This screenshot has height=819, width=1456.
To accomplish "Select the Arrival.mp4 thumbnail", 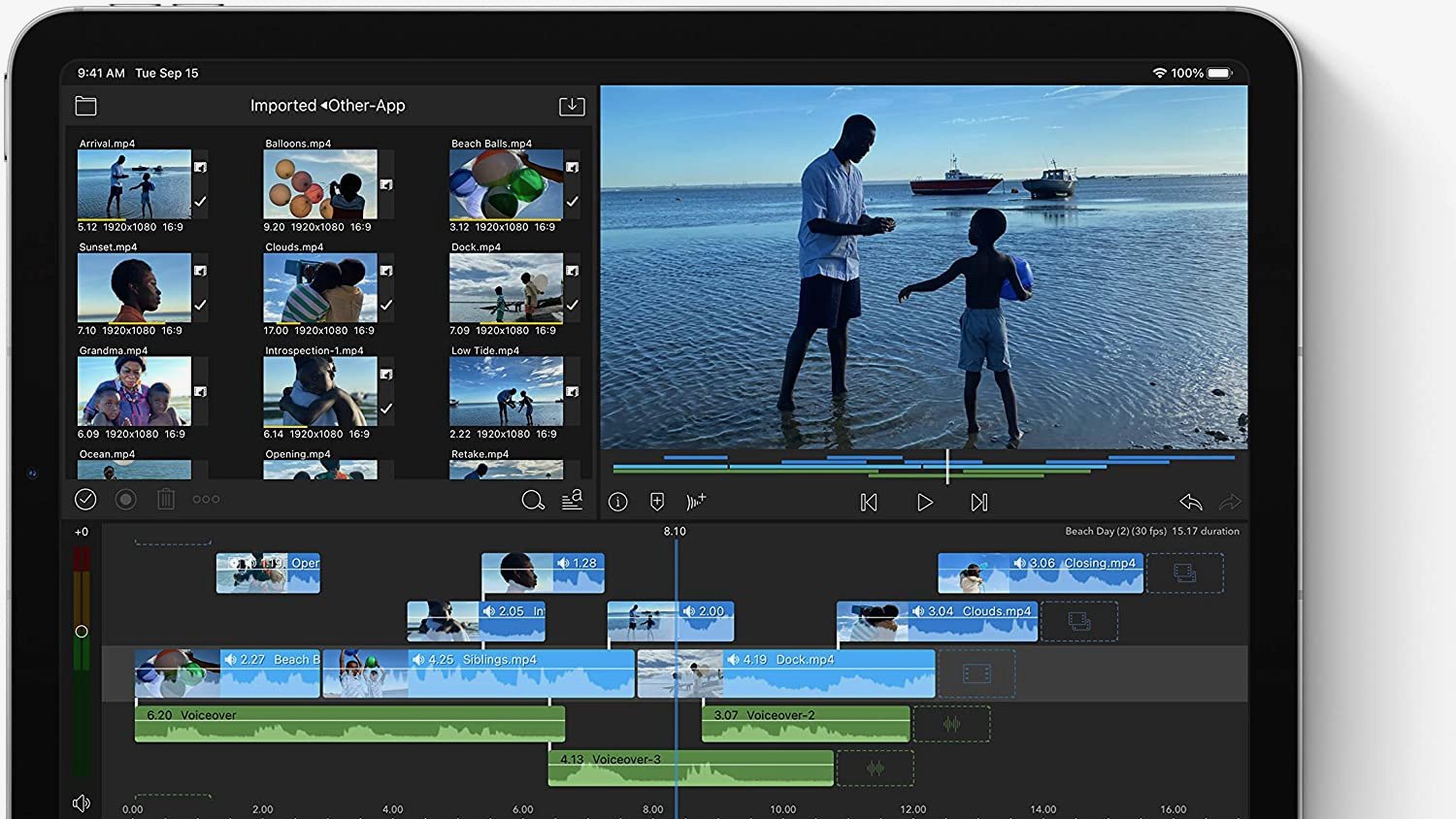I will 134,184.
